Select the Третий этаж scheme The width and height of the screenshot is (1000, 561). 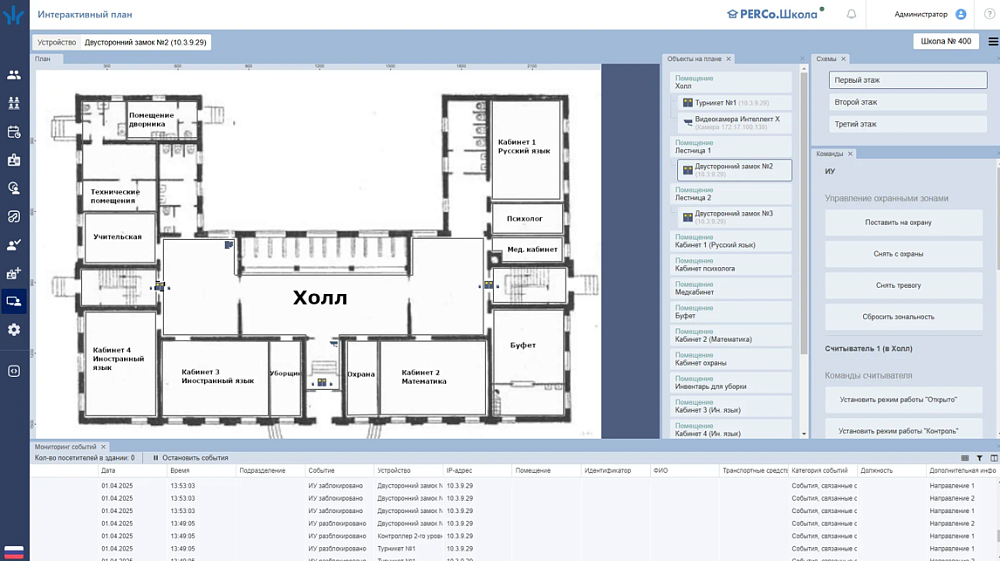[908, 124]
